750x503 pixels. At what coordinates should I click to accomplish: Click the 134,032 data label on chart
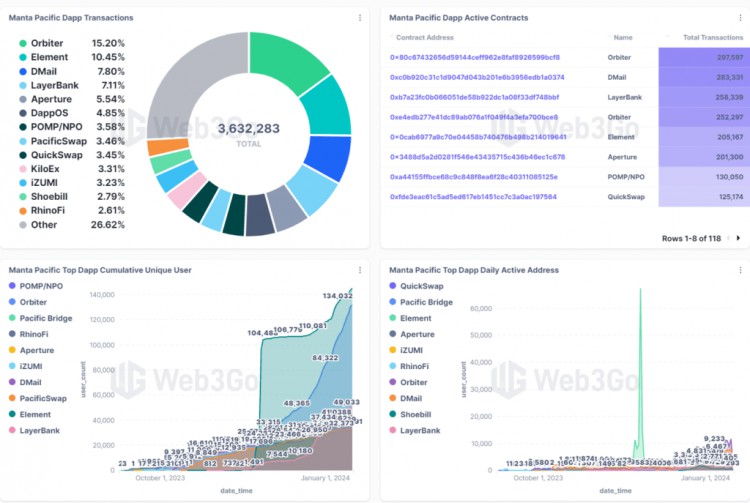click(x=338, y=296)
